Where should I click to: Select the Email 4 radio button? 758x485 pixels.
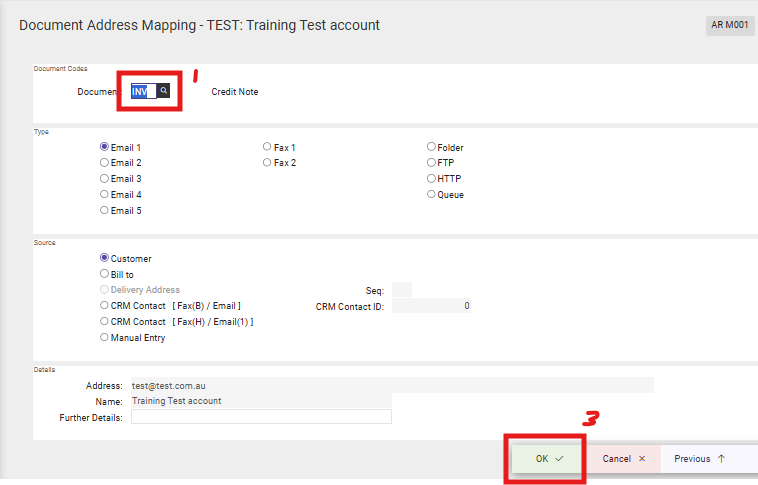click(105, 195)
